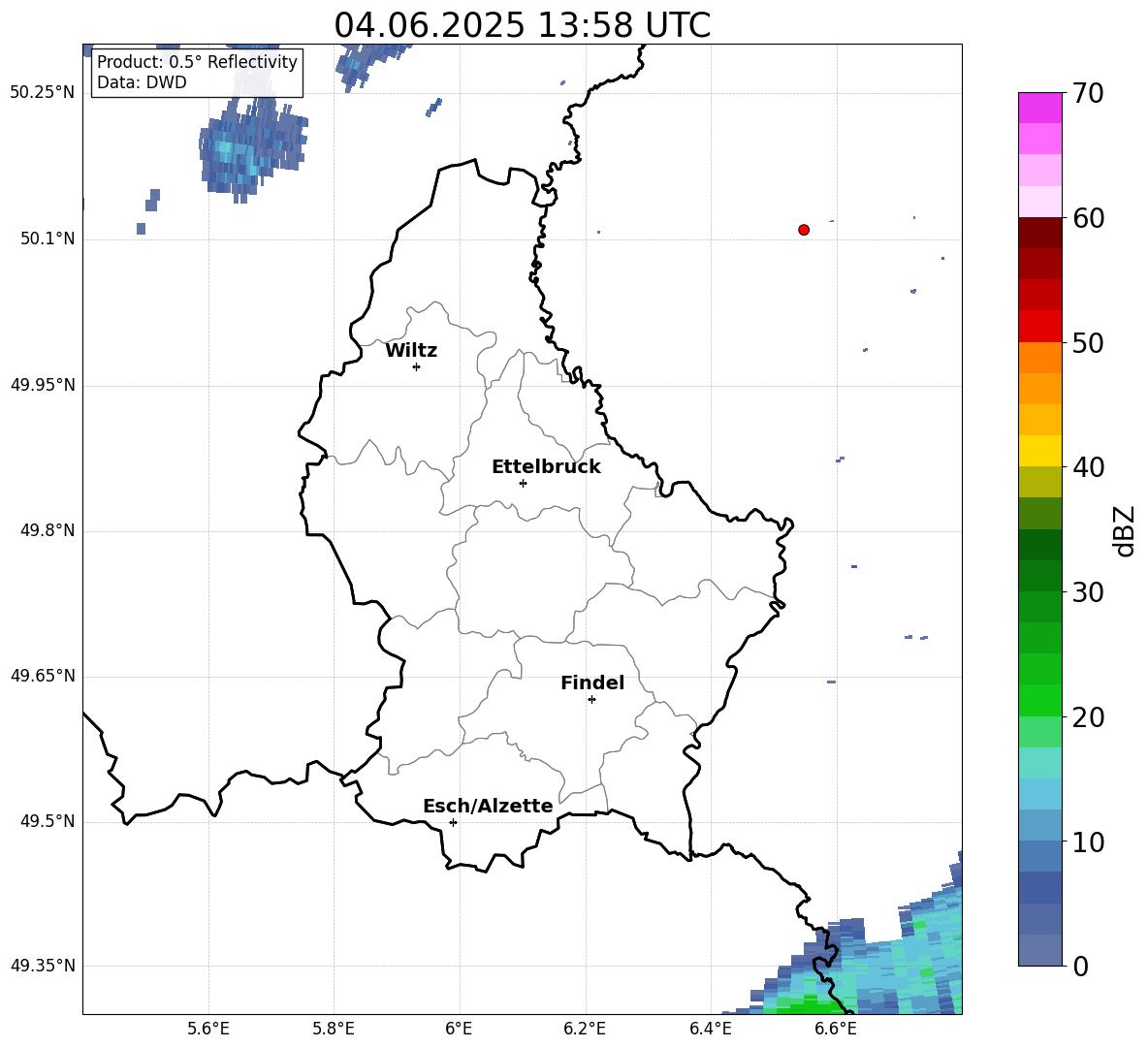1148x1048 pixels.
Task: Click the 49.5°N latitude label
Action: click(x=48, y=821)
